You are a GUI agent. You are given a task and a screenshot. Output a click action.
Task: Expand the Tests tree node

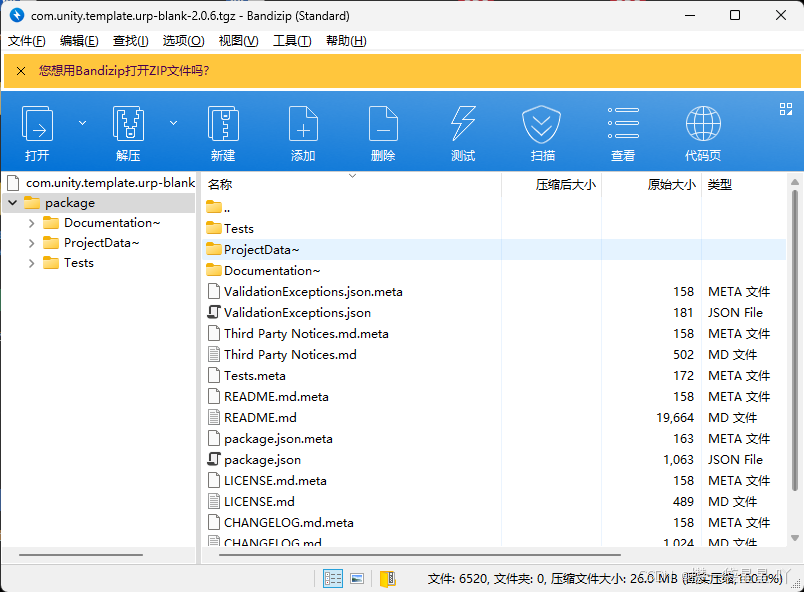(x=32, y=263)
